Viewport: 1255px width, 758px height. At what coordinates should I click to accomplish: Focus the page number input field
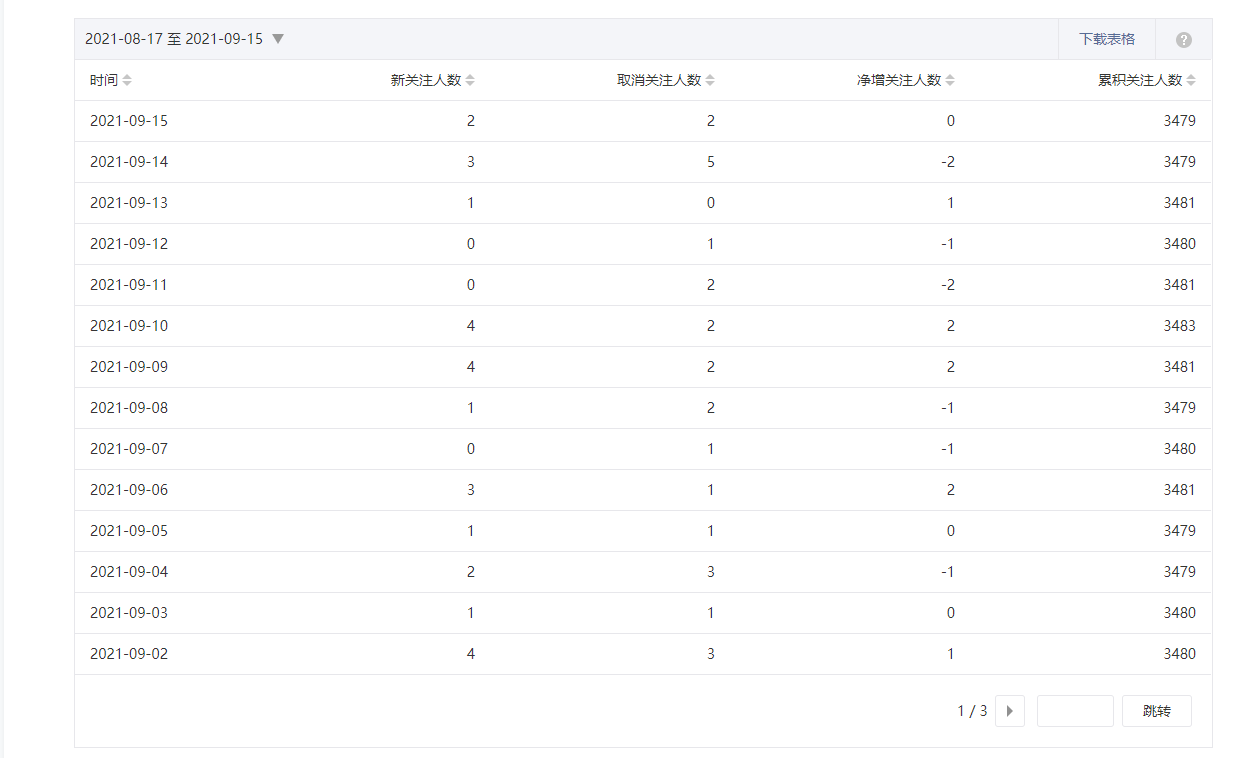[x=1074, y=711]
